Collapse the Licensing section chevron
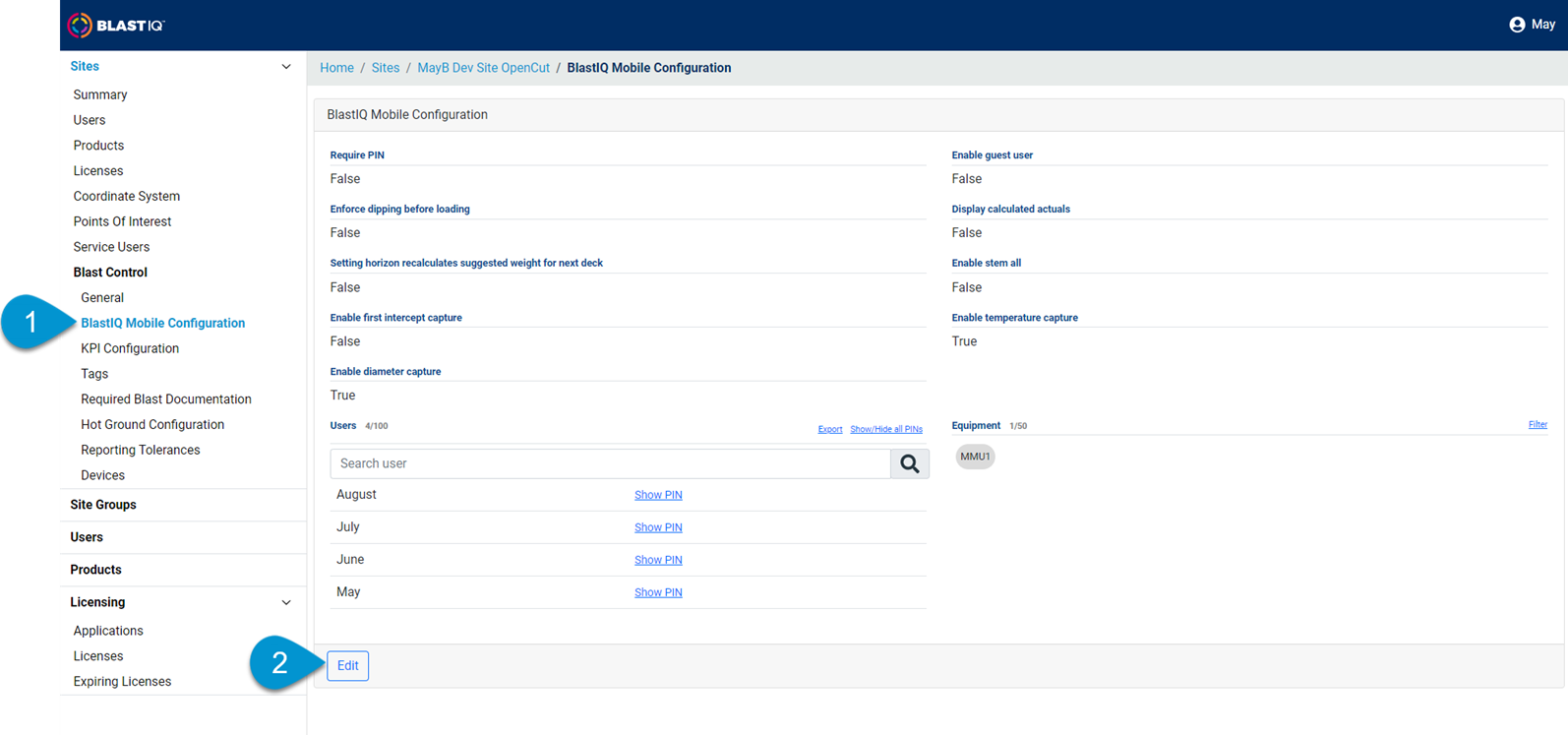Screen dimensions: 1568x735 [286, 603]
